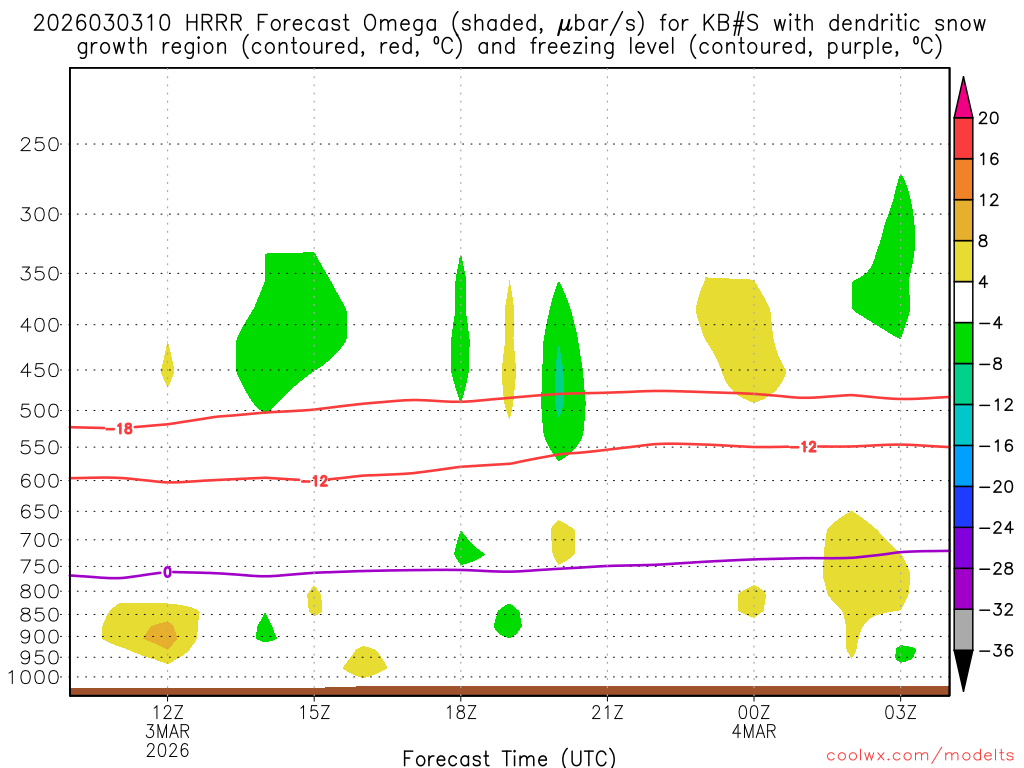Click the -12 contour label near 00Z
Viewport: 1024px width, 768px height.
pos(805,447)
